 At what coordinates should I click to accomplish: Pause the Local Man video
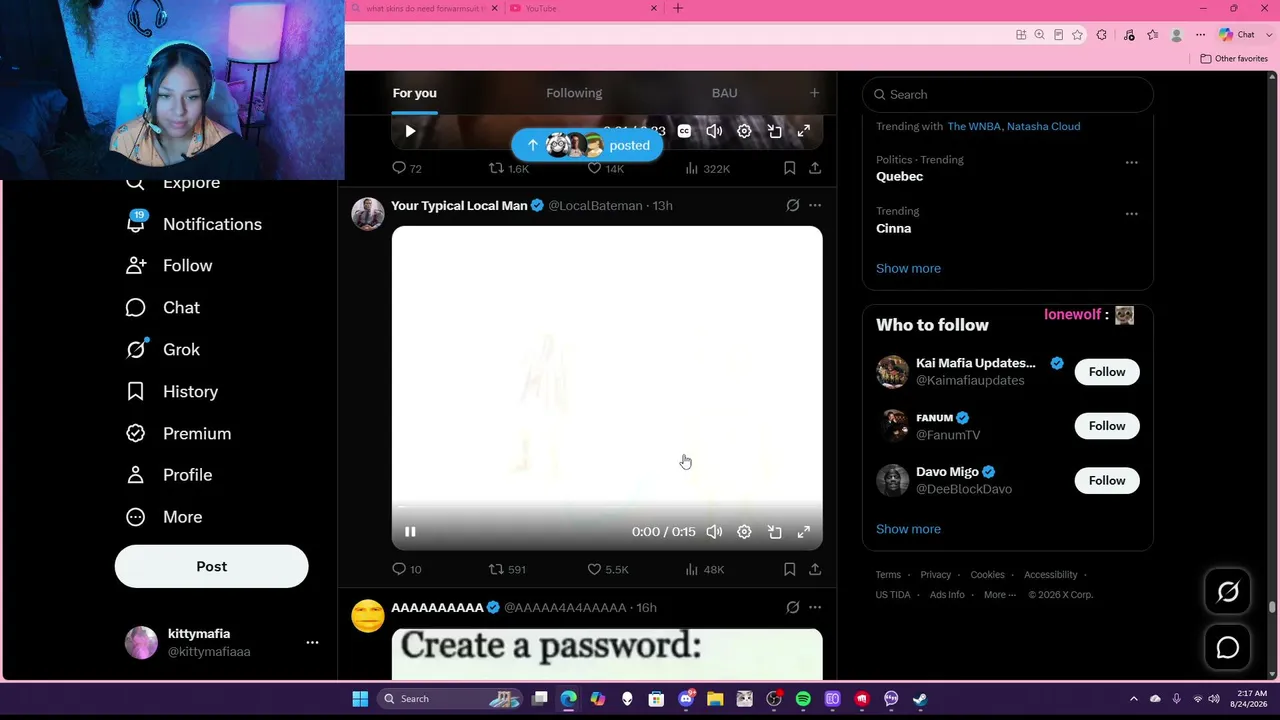click(x=410, y=532)
